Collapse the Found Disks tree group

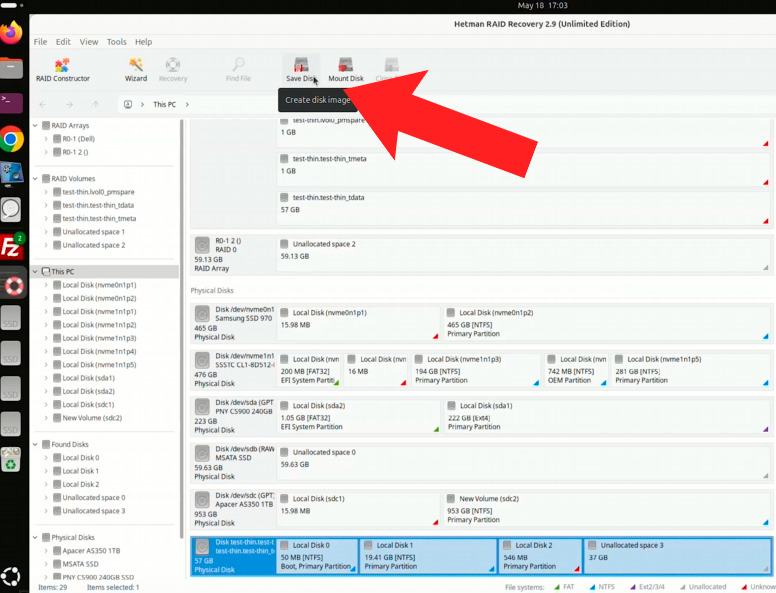[x=35, y=445]
